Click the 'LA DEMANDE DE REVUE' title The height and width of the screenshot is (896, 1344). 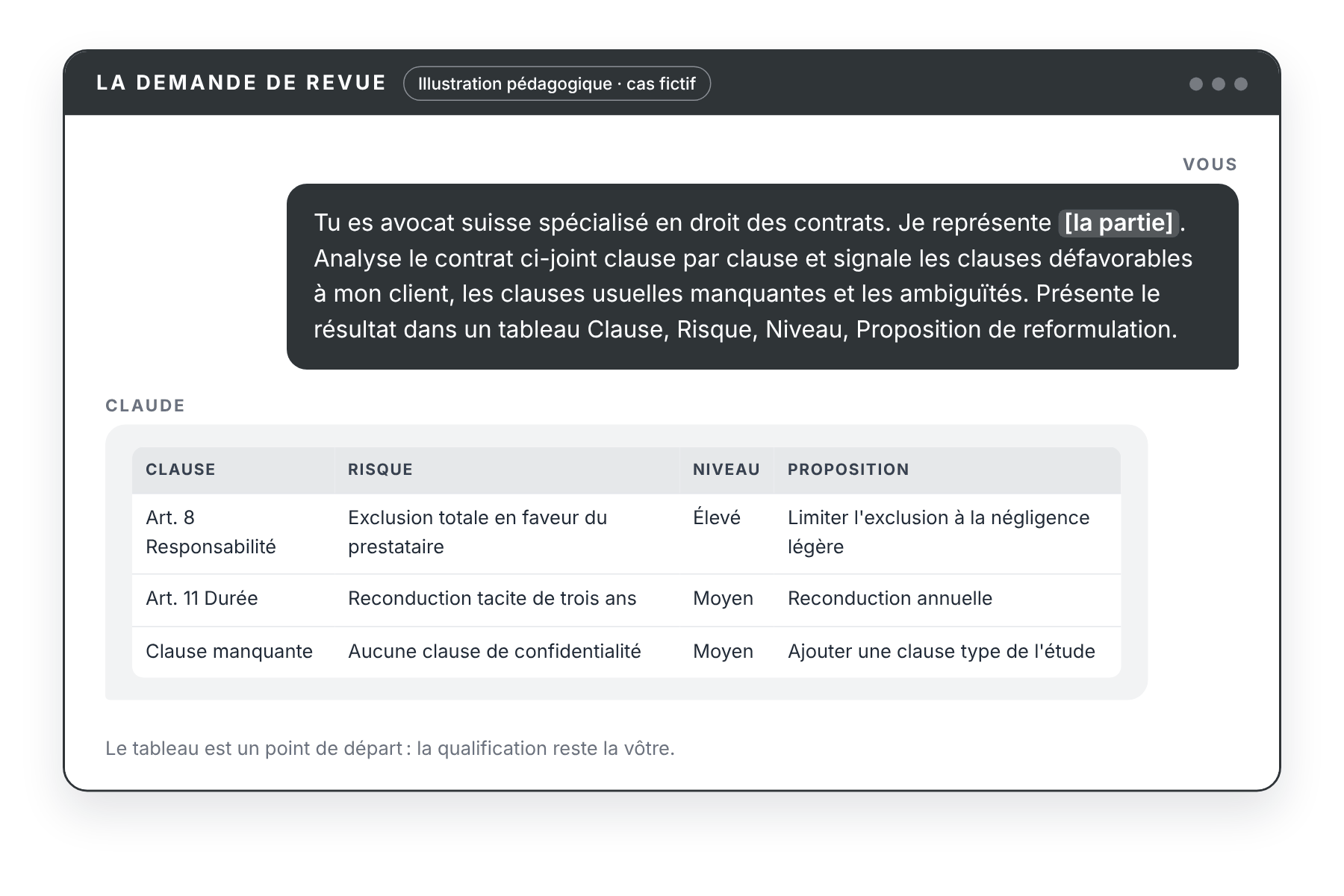tap(241, 83)
